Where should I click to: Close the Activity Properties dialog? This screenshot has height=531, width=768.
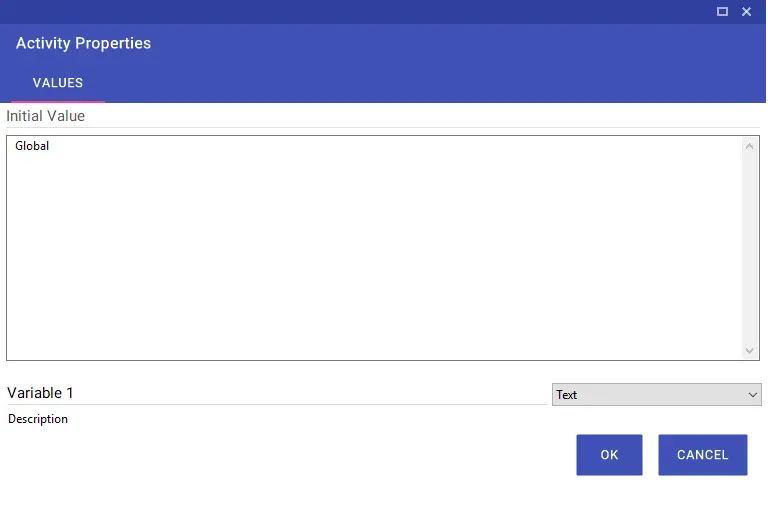click(x=746, y=11)
